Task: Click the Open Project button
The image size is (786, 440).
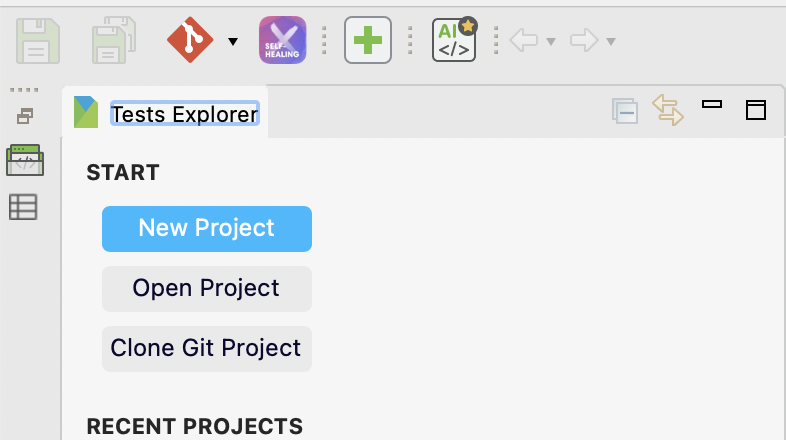Action: [x=207, y=288]
